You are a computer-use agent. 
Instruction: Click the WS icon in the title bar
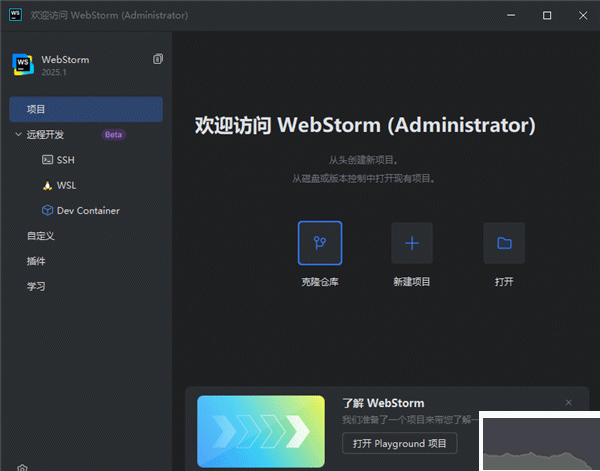click(15, 15)
